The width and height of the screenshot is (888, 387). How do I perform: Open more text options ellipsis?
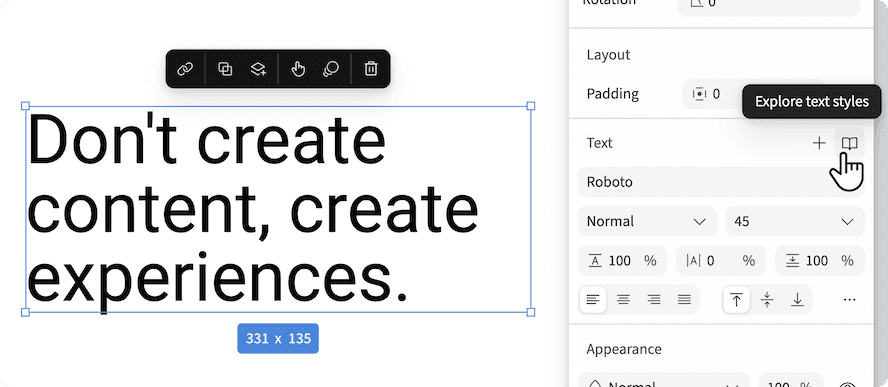point(849,300)
